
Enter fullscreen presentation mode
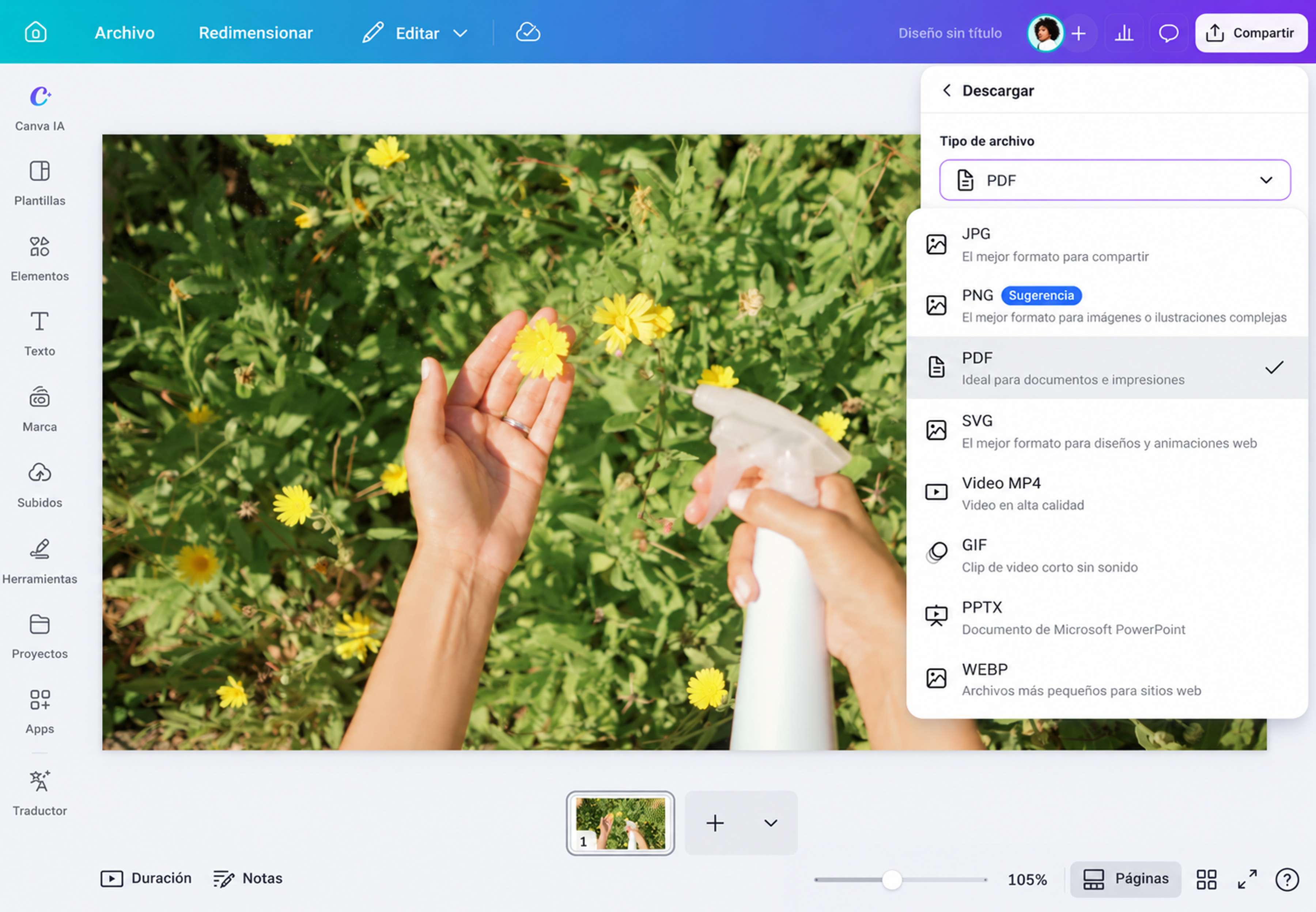click(1247, 879)
